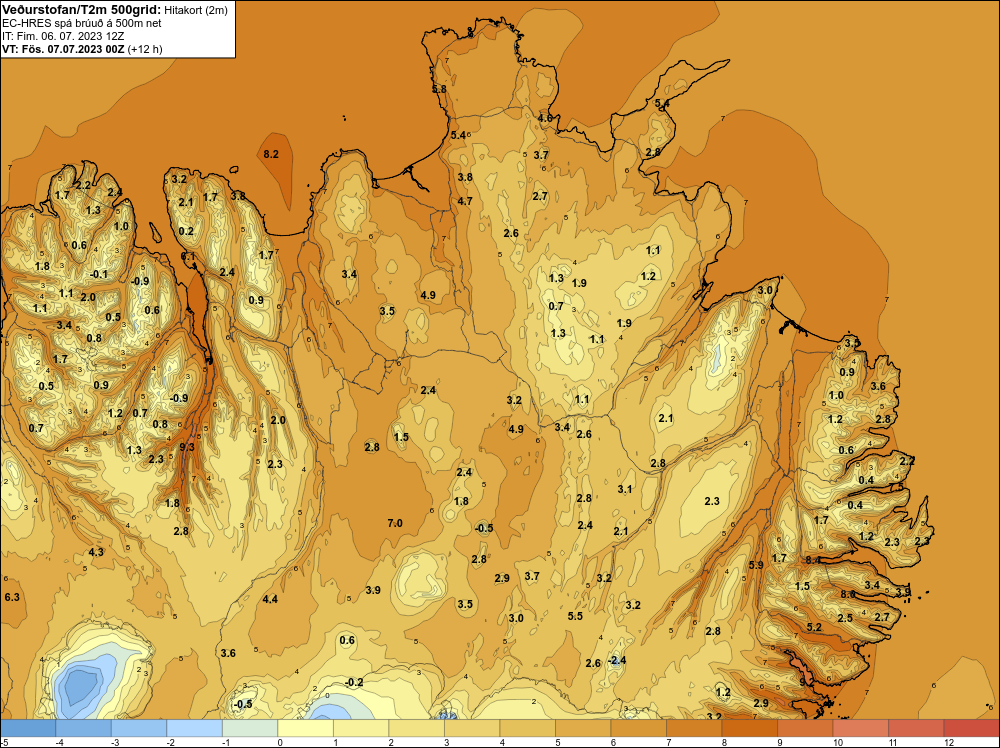Select legend swatch between 11 and 12
1000x748 pixels.
(916, 727)
